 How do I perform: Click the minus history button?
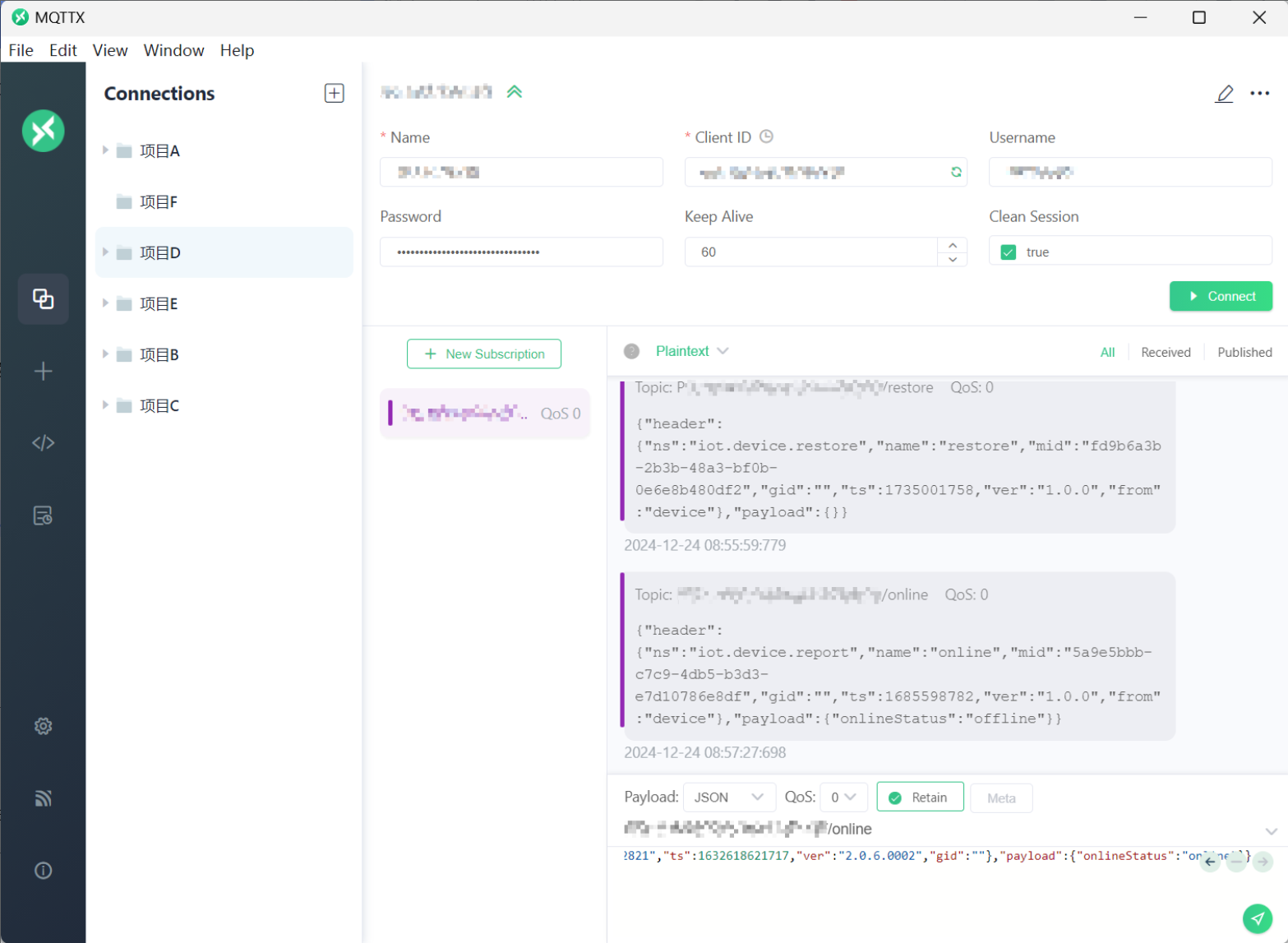coord(1236,862)
